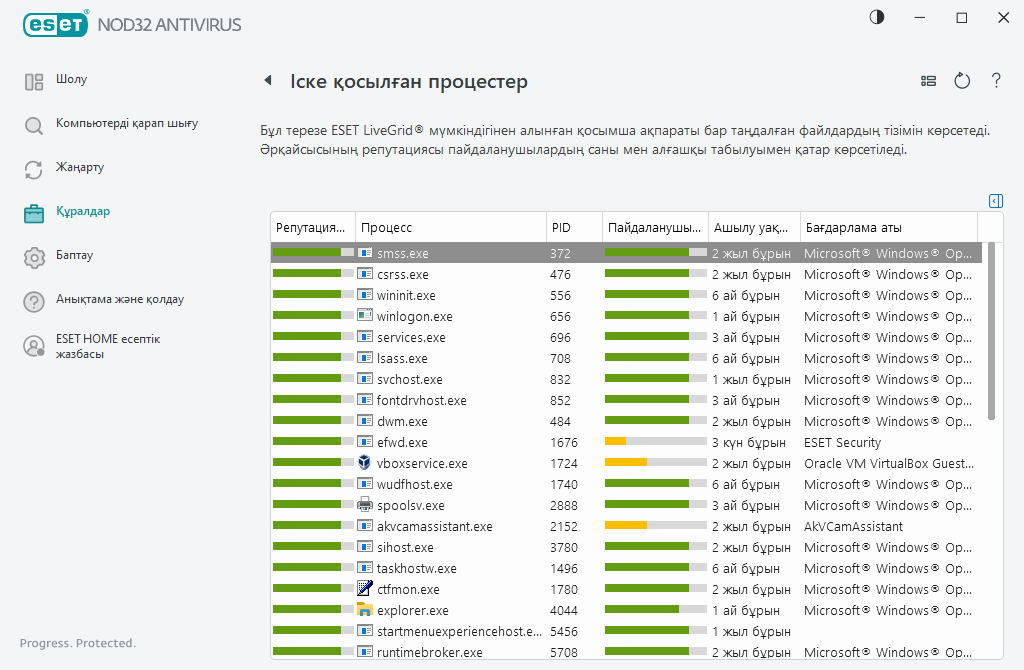Image resolution: width=1024 pixels, height=670 pixels.
Task: Click the list view options icon
Action: [x=928, y=81]
